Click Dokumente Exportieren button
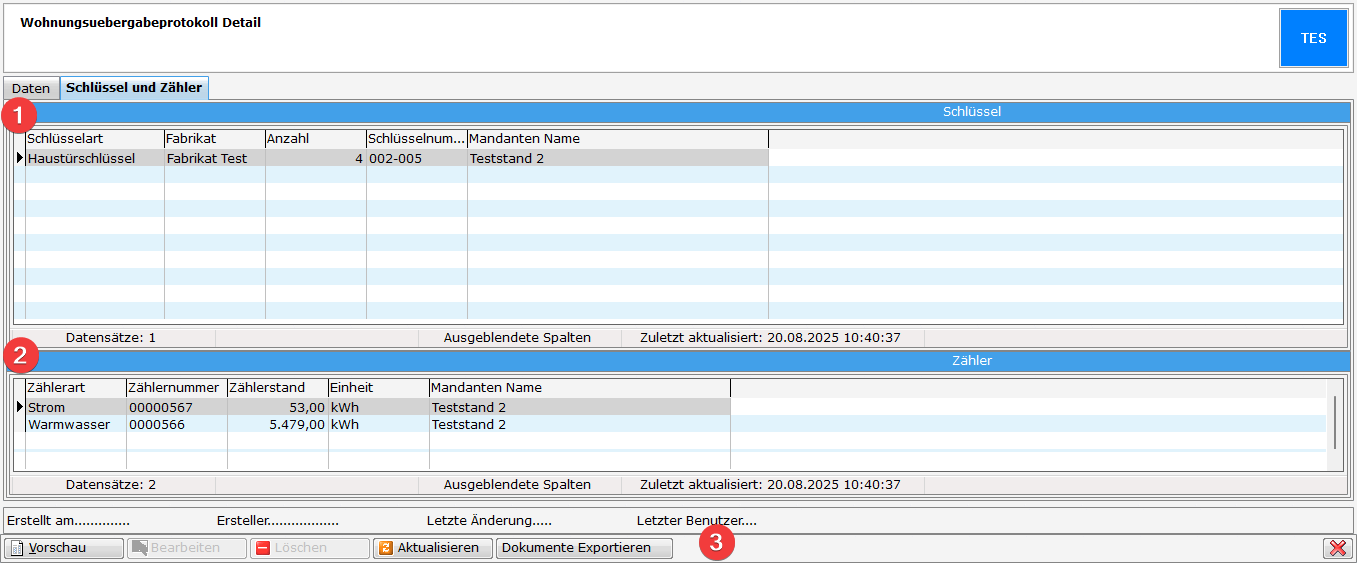 (584, 548)
